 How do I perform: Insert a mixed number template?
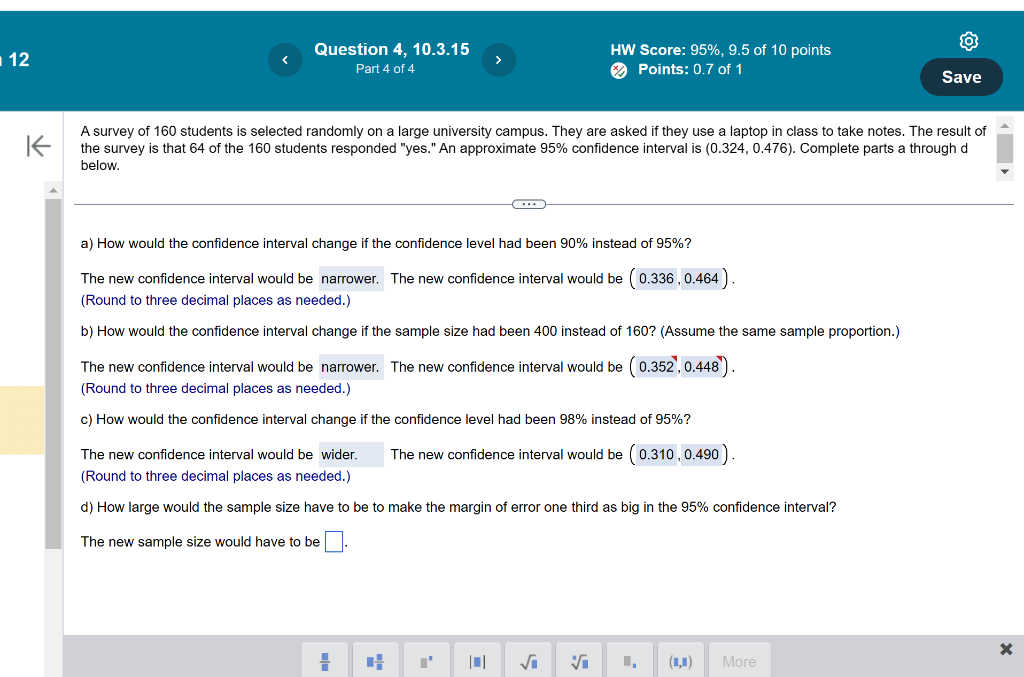(x=376, y=661)
